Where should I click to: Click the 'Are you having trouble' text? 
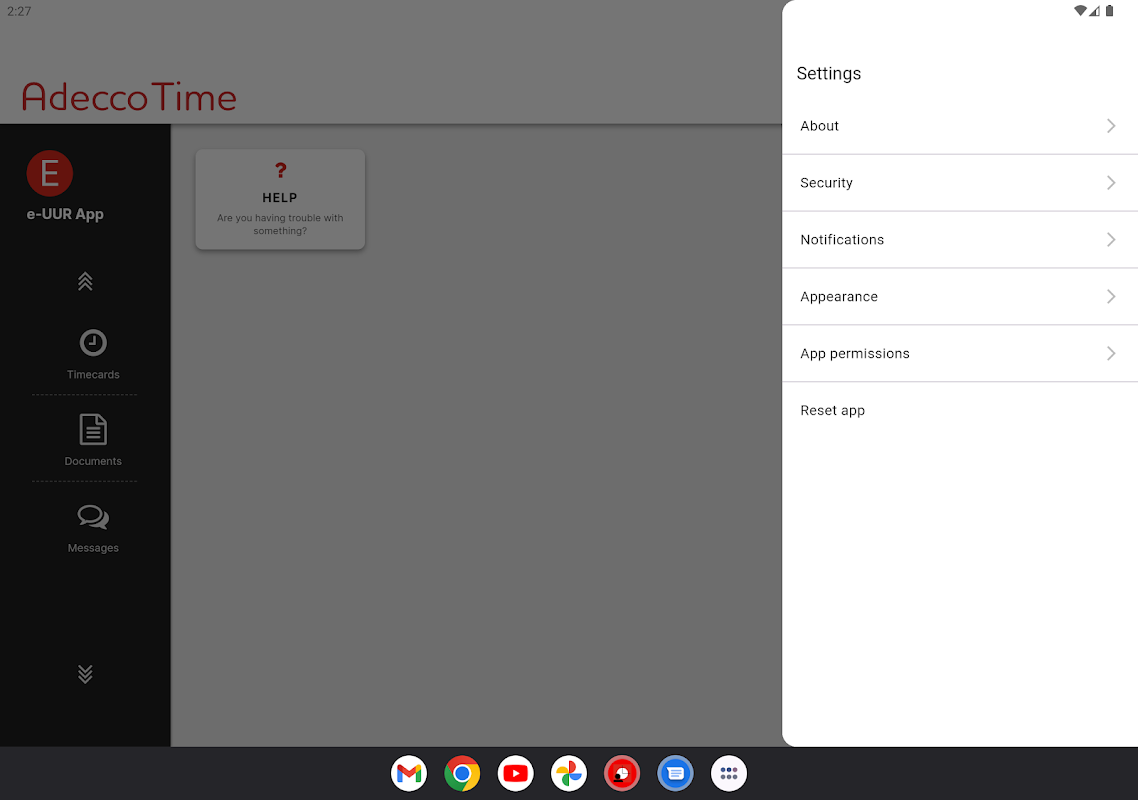click(x=280, y=224)
